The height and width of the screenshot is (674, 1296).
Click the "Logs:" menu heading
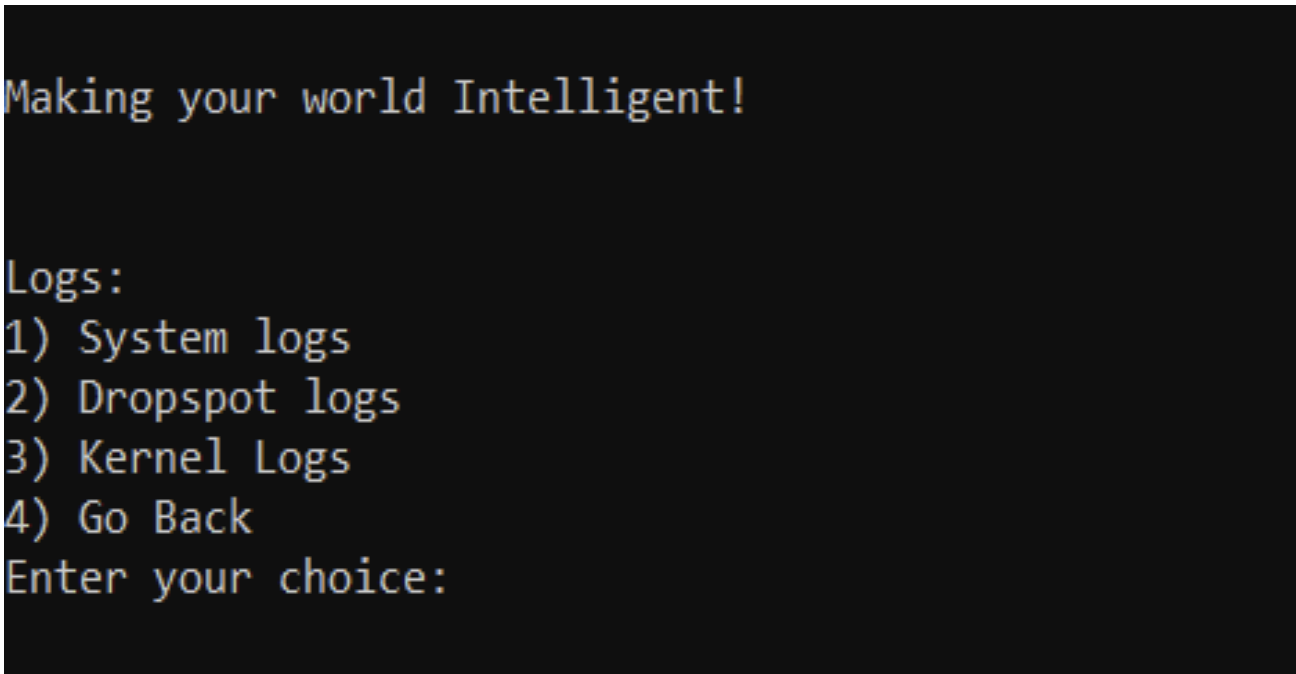[x=65, y=281]
